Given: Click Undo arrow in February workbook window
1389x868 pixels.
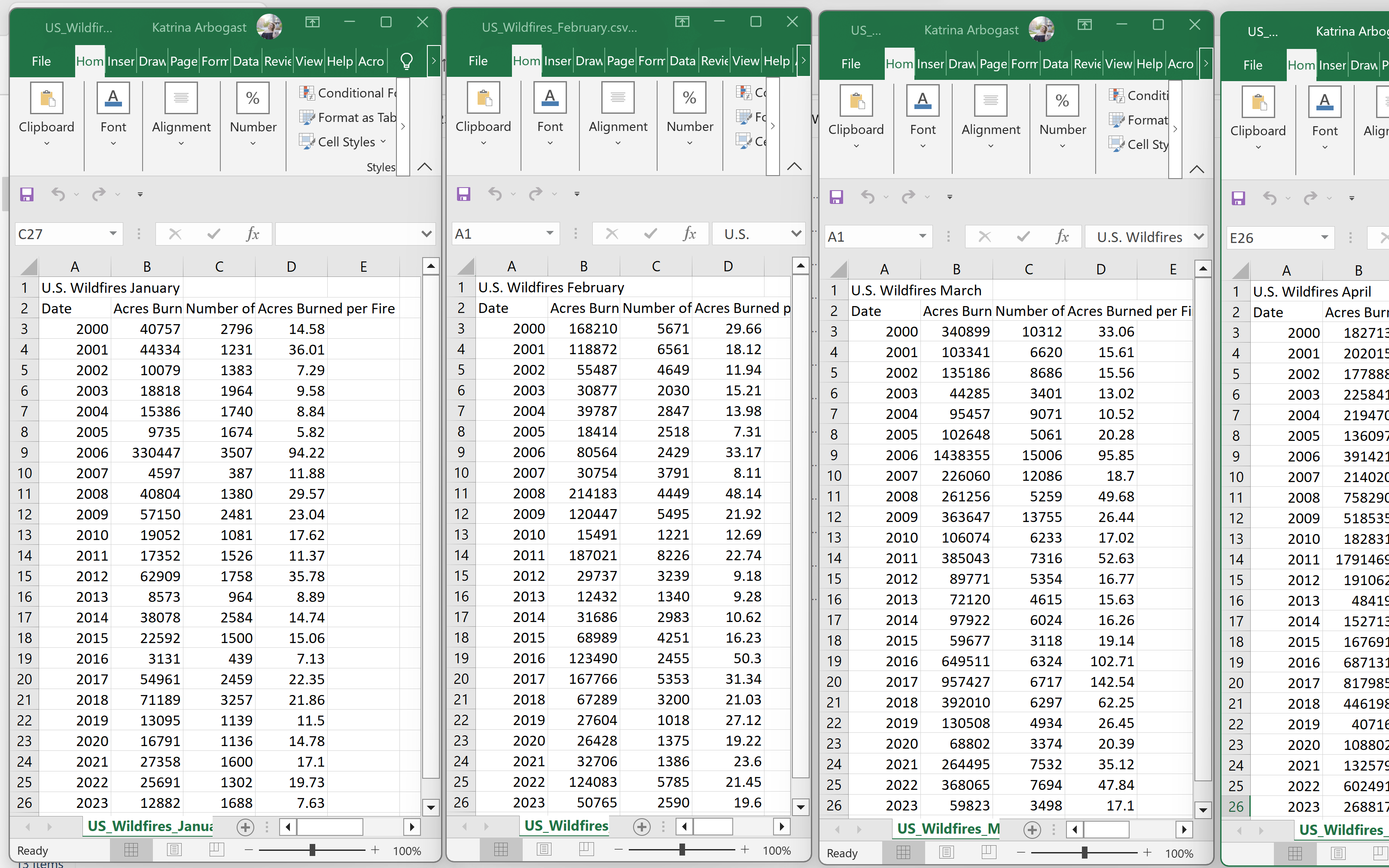Looking at the screenshot, I should (495, 194).
